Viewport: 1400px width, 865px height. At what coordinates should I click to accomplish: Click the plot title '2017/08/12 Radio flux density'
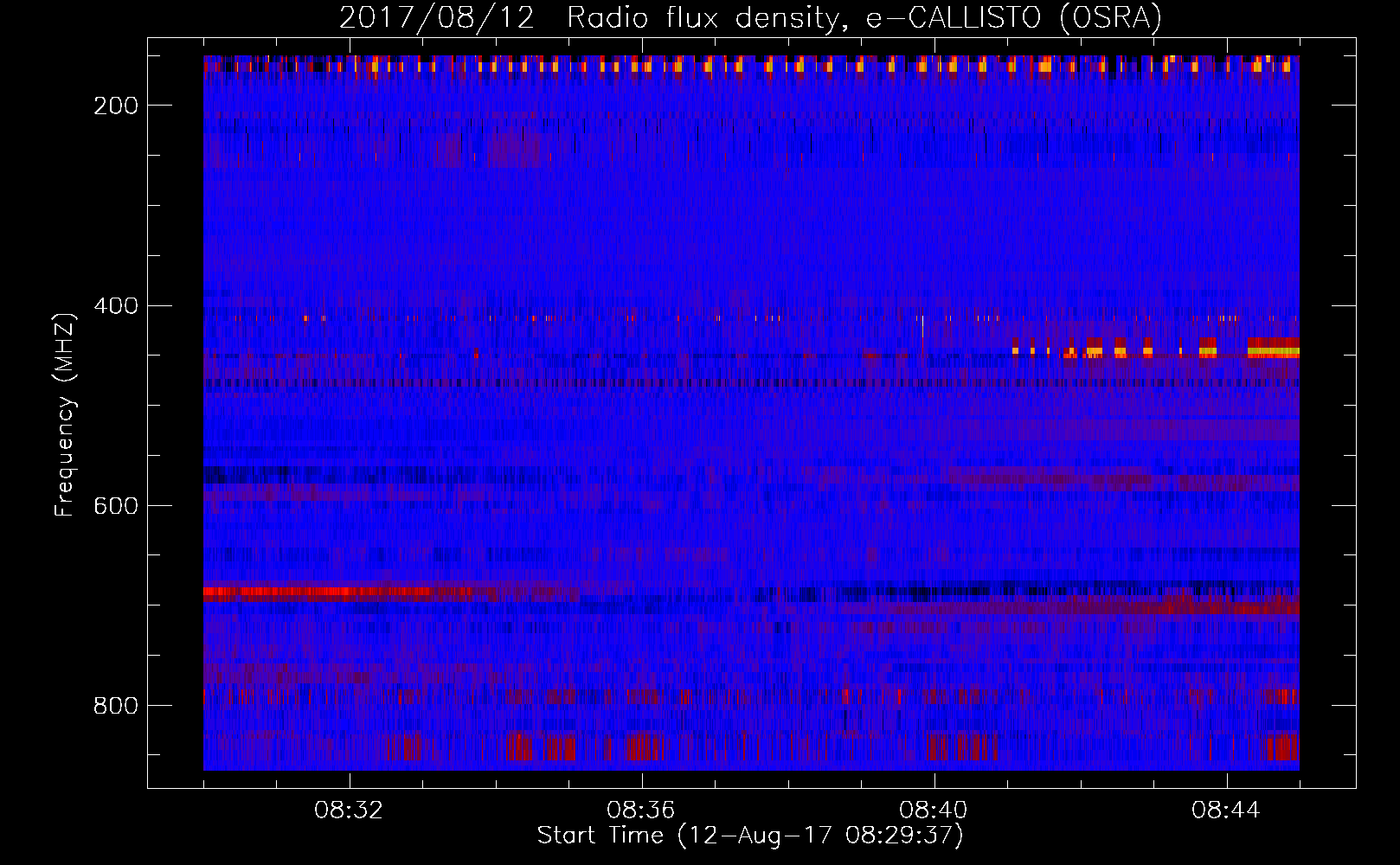coord(750,18)
